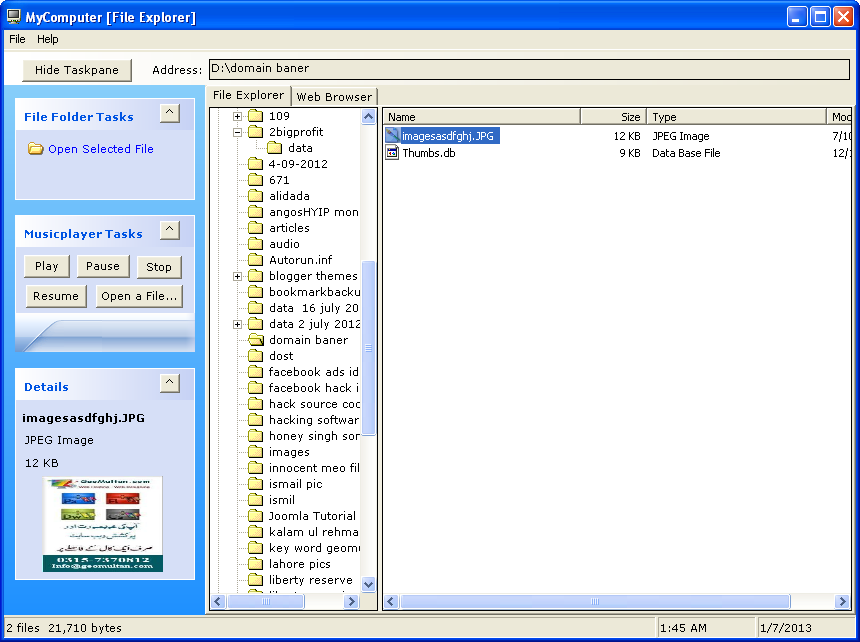The image size is (860, 642).
Task: Click the computer icon in the title bar
Action: click(12, 16)
